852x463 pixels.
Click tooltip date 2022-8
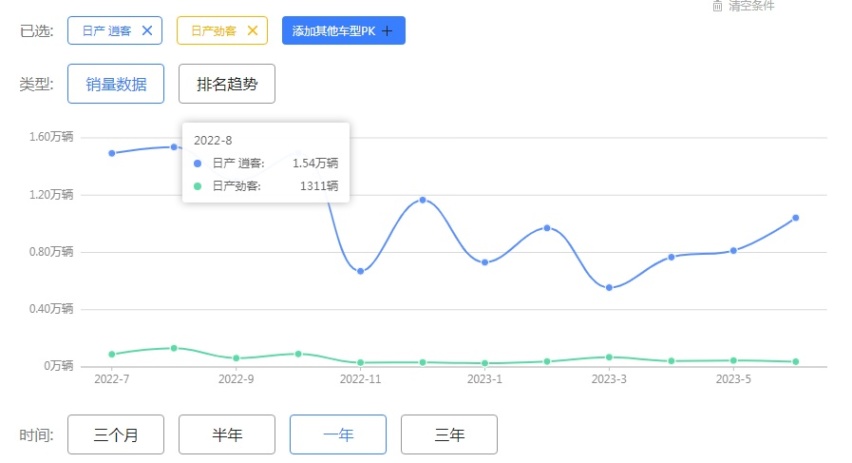coord(213,141)
